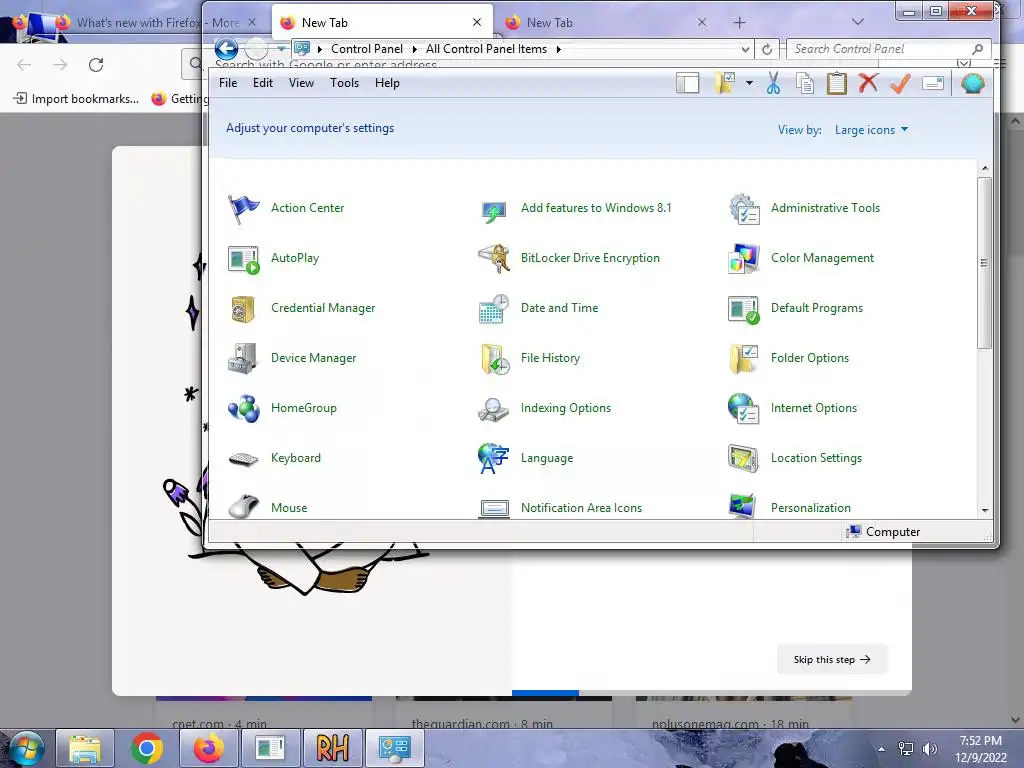Open the View menu
This screenshot has height=768, width=1024.
point(301,83)
